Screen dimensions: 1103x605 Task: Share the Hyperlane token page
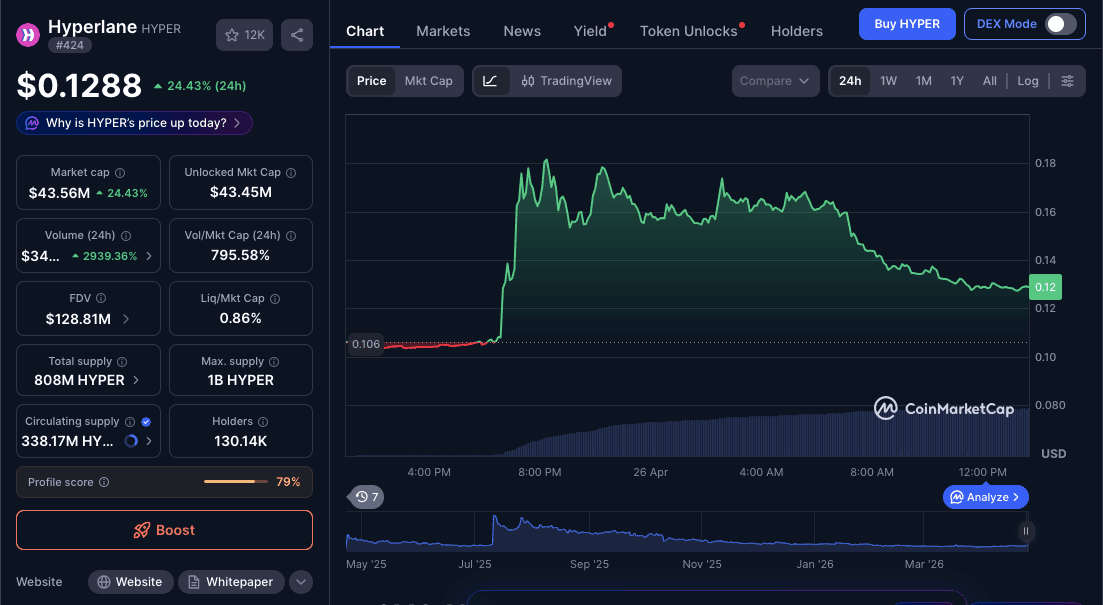[296, 34]
